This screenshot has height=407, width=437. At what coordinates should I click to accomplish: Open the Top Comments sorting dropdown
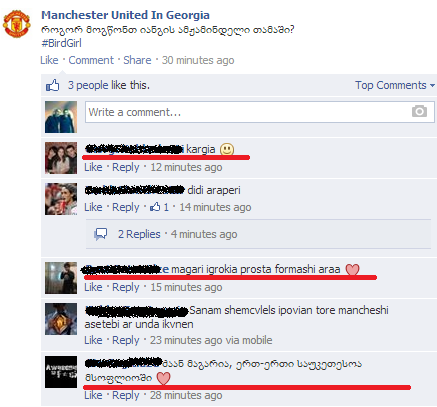[395, 85]
